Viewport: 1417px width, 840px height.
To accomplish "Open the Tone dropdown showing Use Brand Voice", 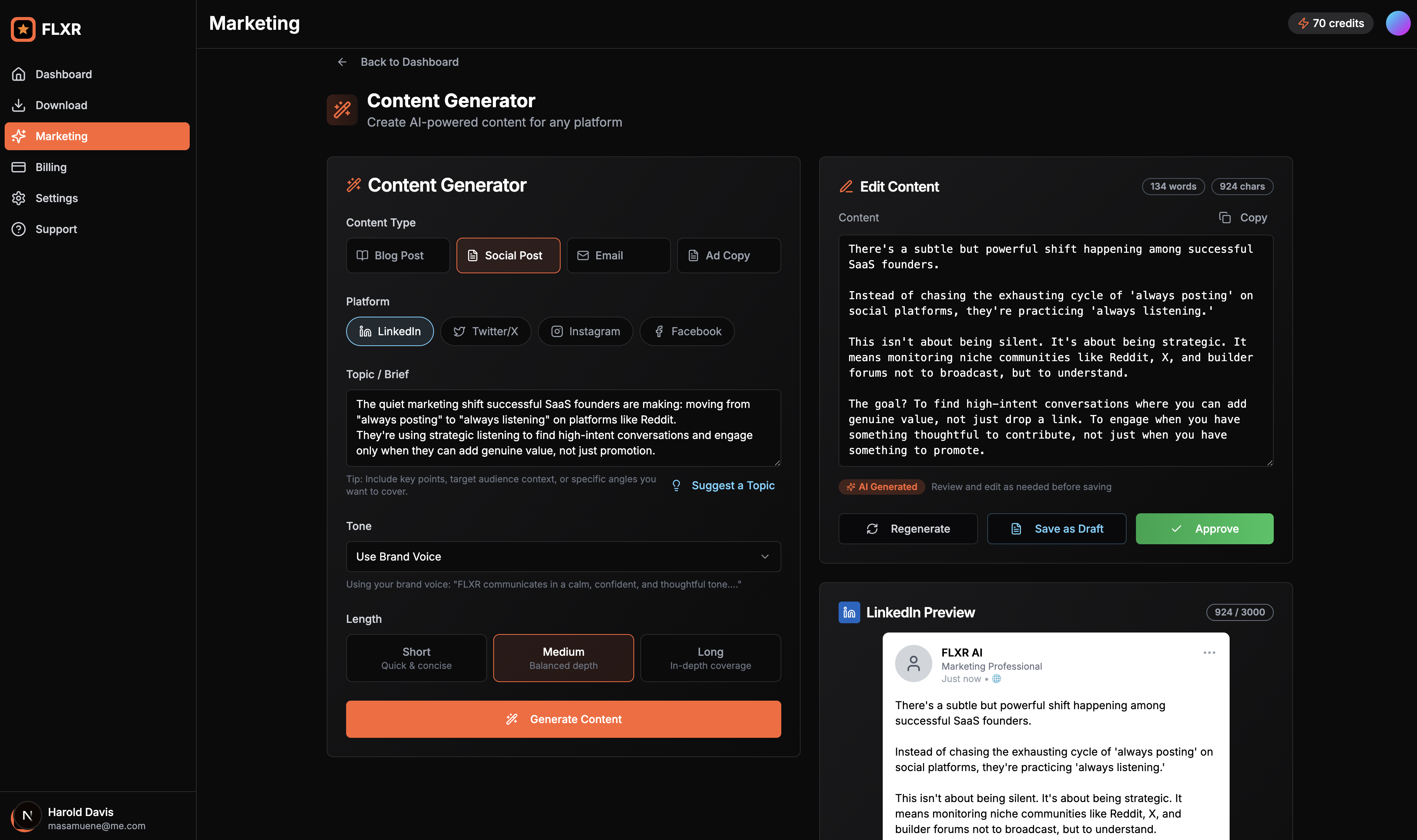I will coord(563,556).
